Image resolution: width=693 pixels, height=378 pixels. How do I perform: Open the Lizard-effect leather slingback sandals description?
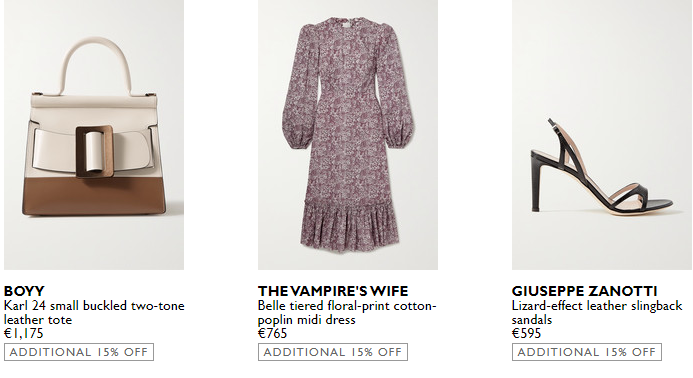(x=597, y=313)
